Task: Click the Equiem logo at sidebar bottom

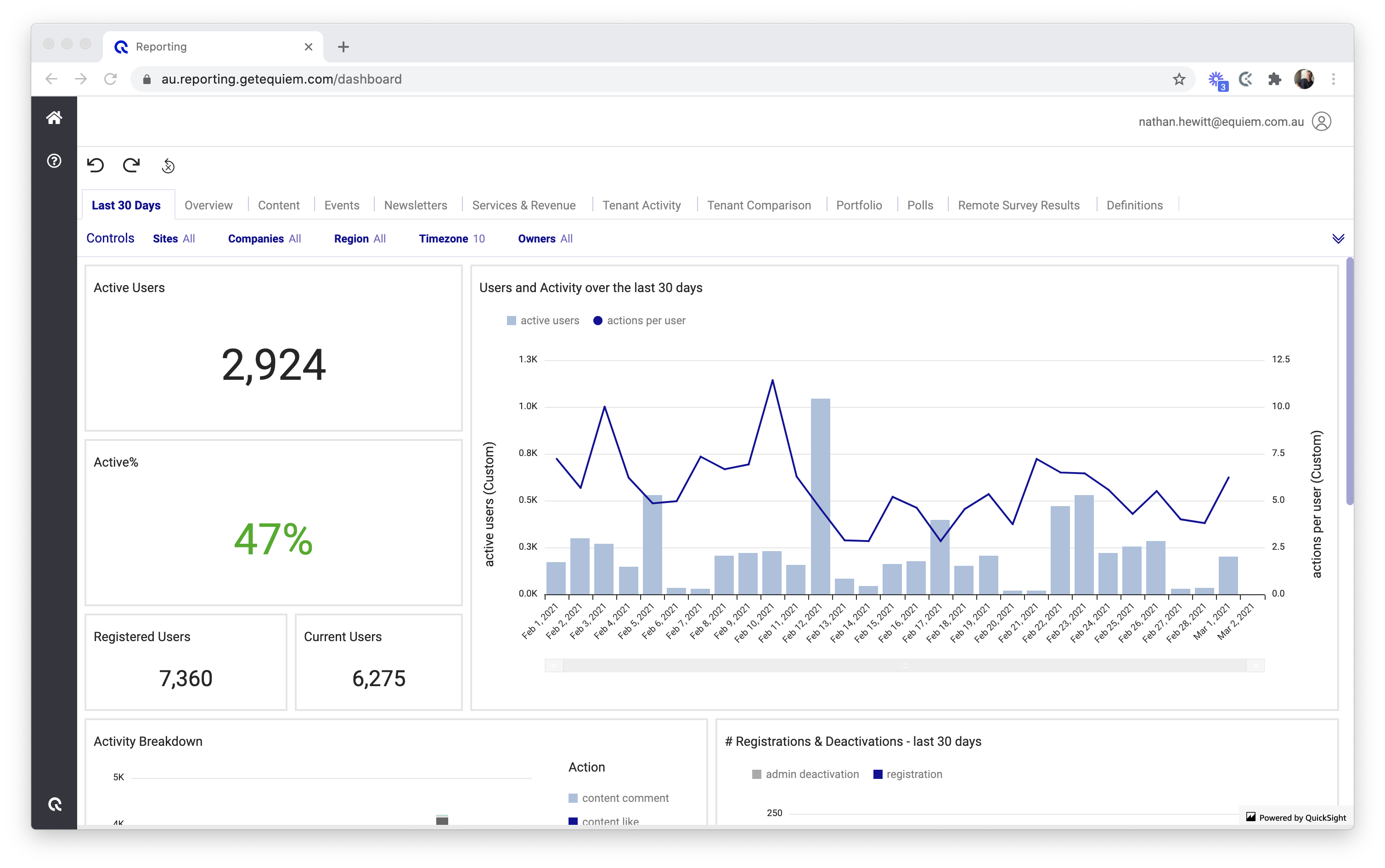Action: pos(55,804)
